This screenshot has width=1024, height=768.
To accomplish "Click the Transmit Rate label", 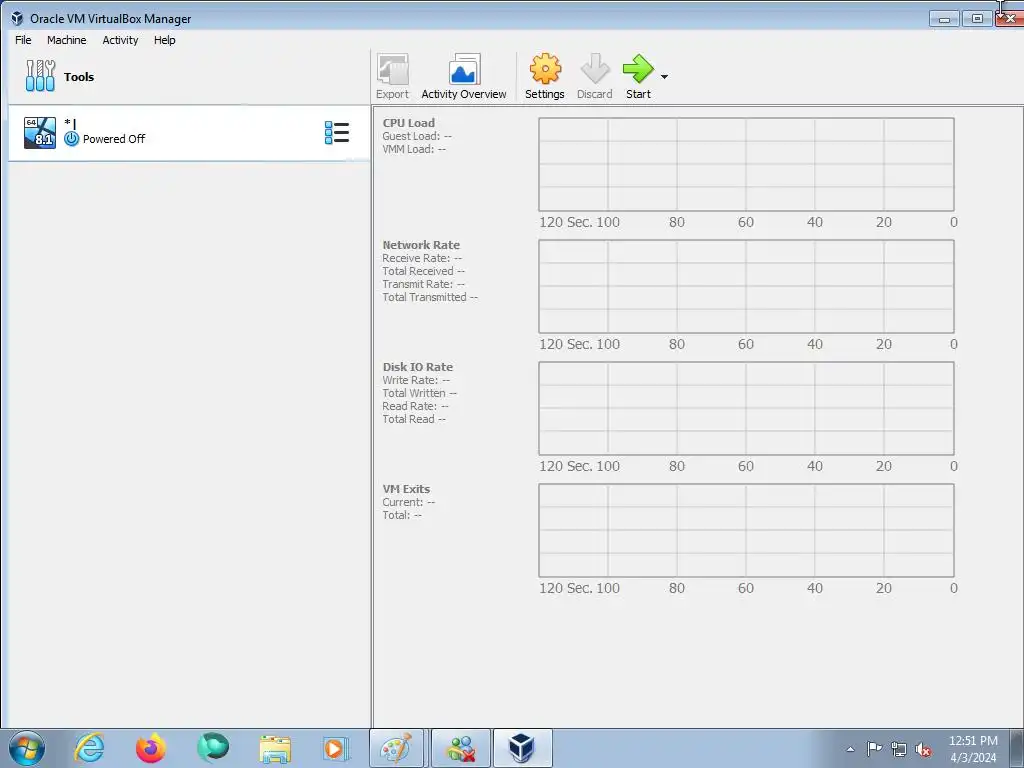I will pyautogui.click(x=424, y=284).
